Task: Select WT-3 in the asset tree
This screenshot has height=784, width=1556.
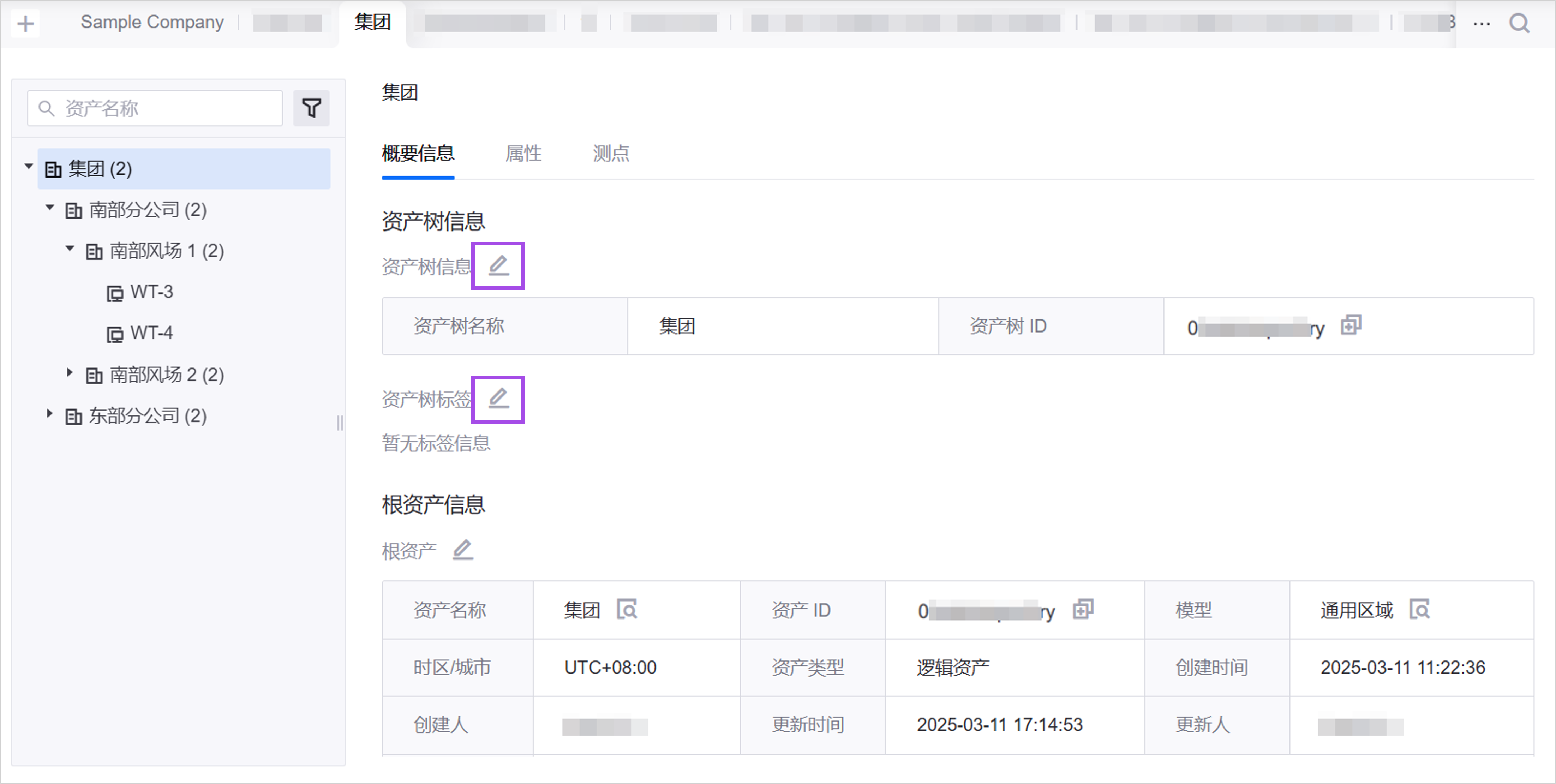Action: [151, 292]
